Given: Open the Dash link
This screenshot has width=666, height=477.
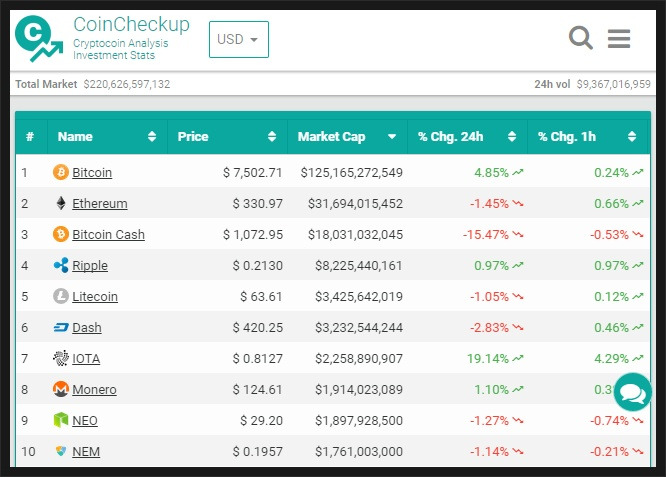Looking at the screenshot, I should pyautogui.click(x=87, y=327).
